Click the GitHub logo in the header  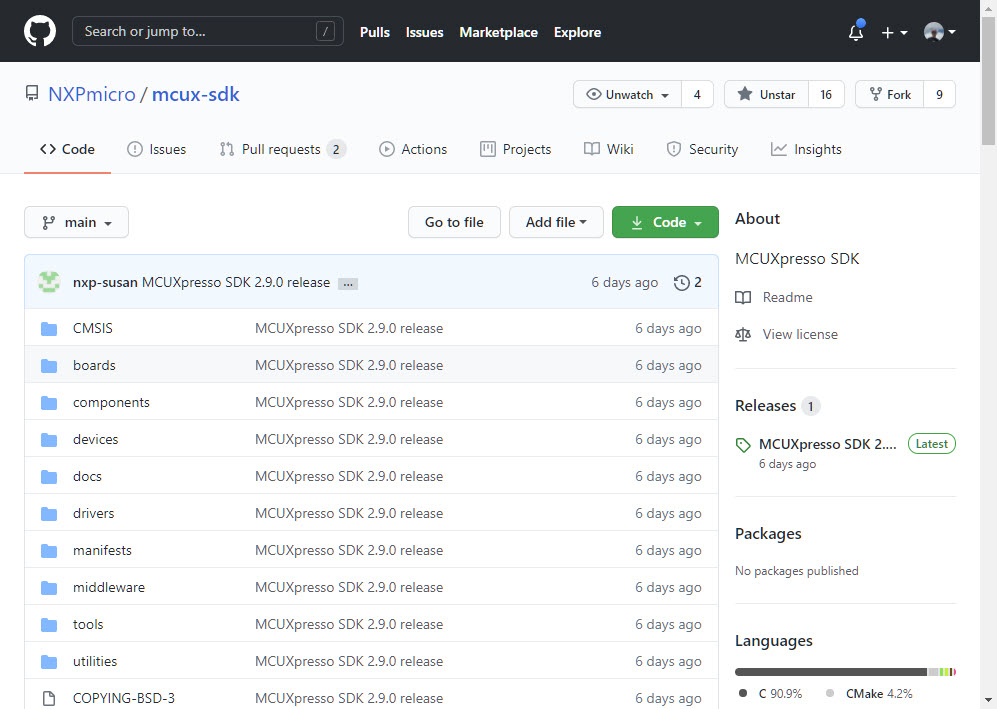[39, 31]
